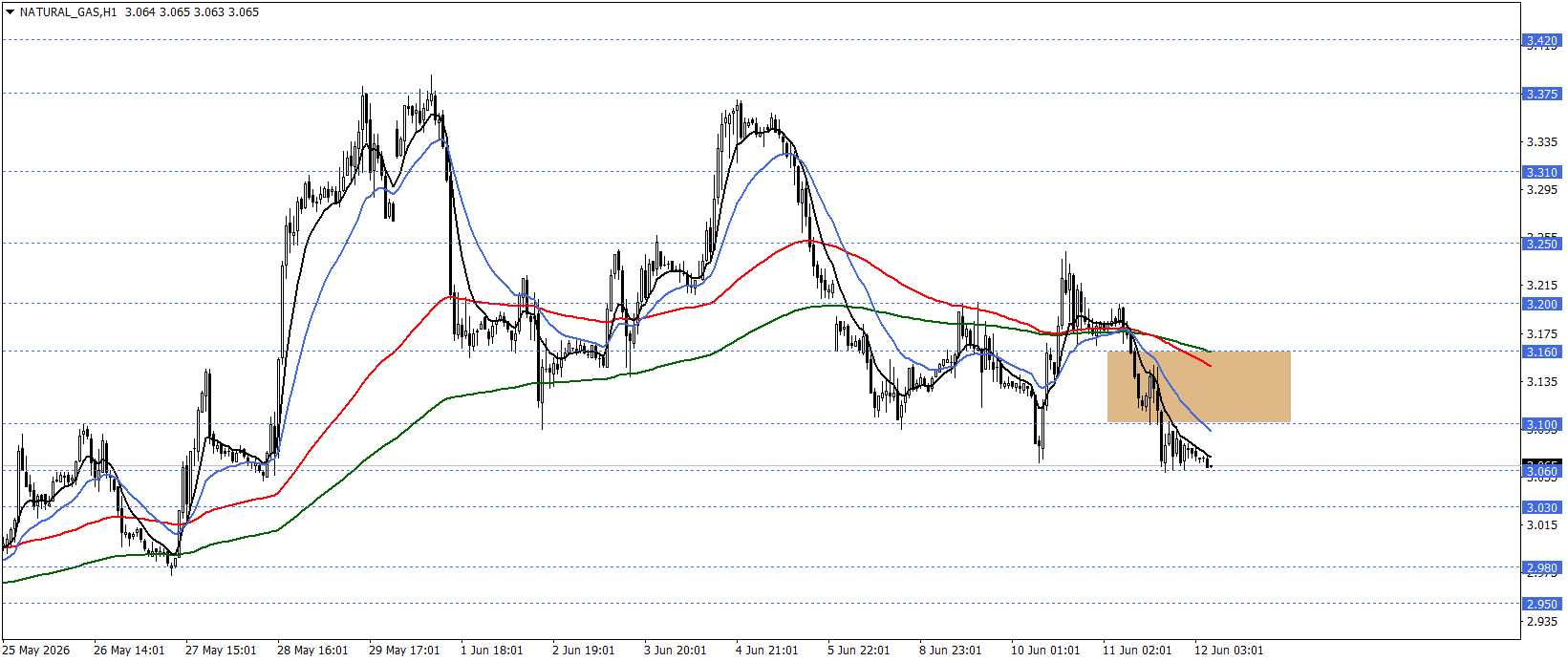The height and width of the screenshot is (662, 1568).
Task: Click the 26 May 14:01 time label
Action: tap(129, 651)
